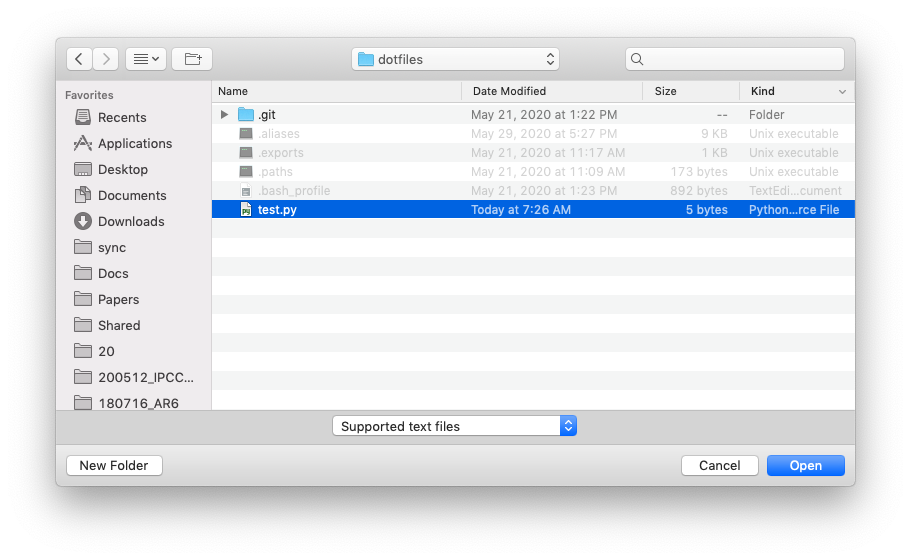Viewport: 911px width, 560px height.
Task: Click the .bash_profile file row
Action: [533, 191]
